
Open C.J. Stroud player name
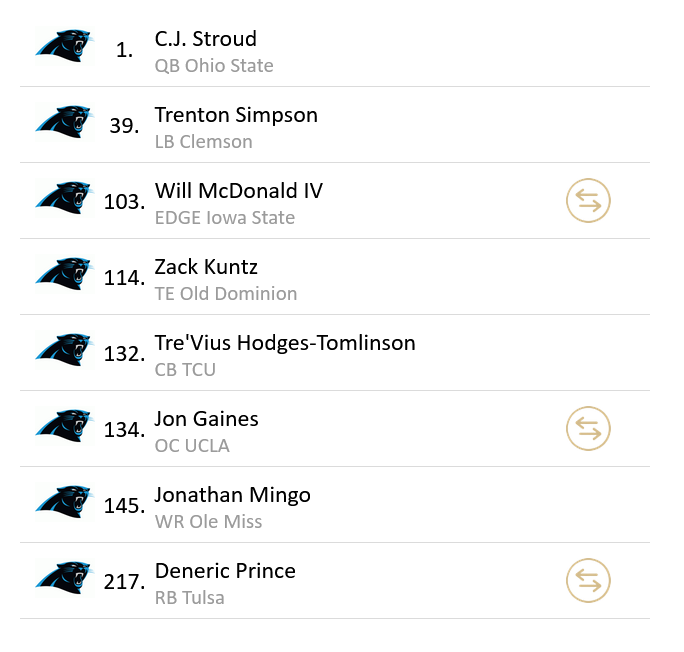click(x=205, y=39)
